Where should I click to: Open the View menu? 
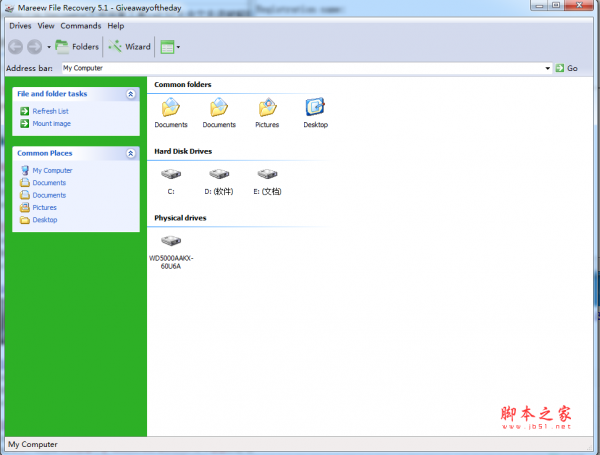pos(46,26)
